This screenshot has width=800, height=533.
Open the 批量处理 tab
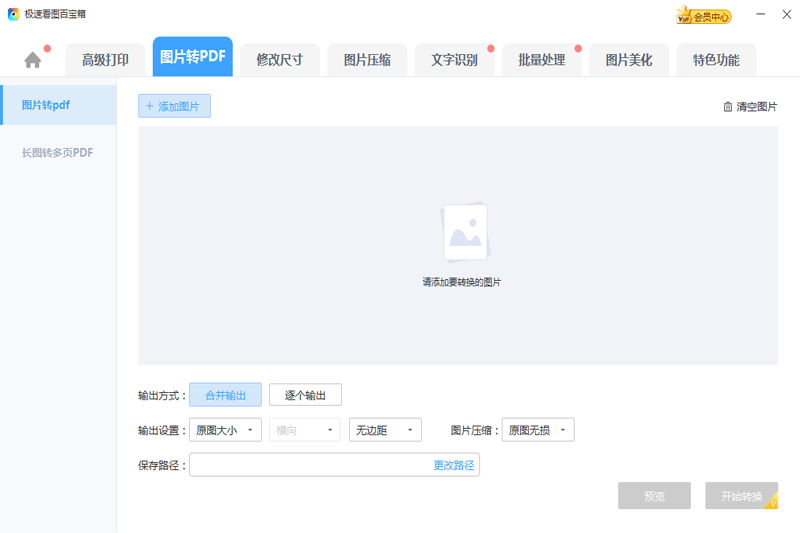[x=541, y=60]
